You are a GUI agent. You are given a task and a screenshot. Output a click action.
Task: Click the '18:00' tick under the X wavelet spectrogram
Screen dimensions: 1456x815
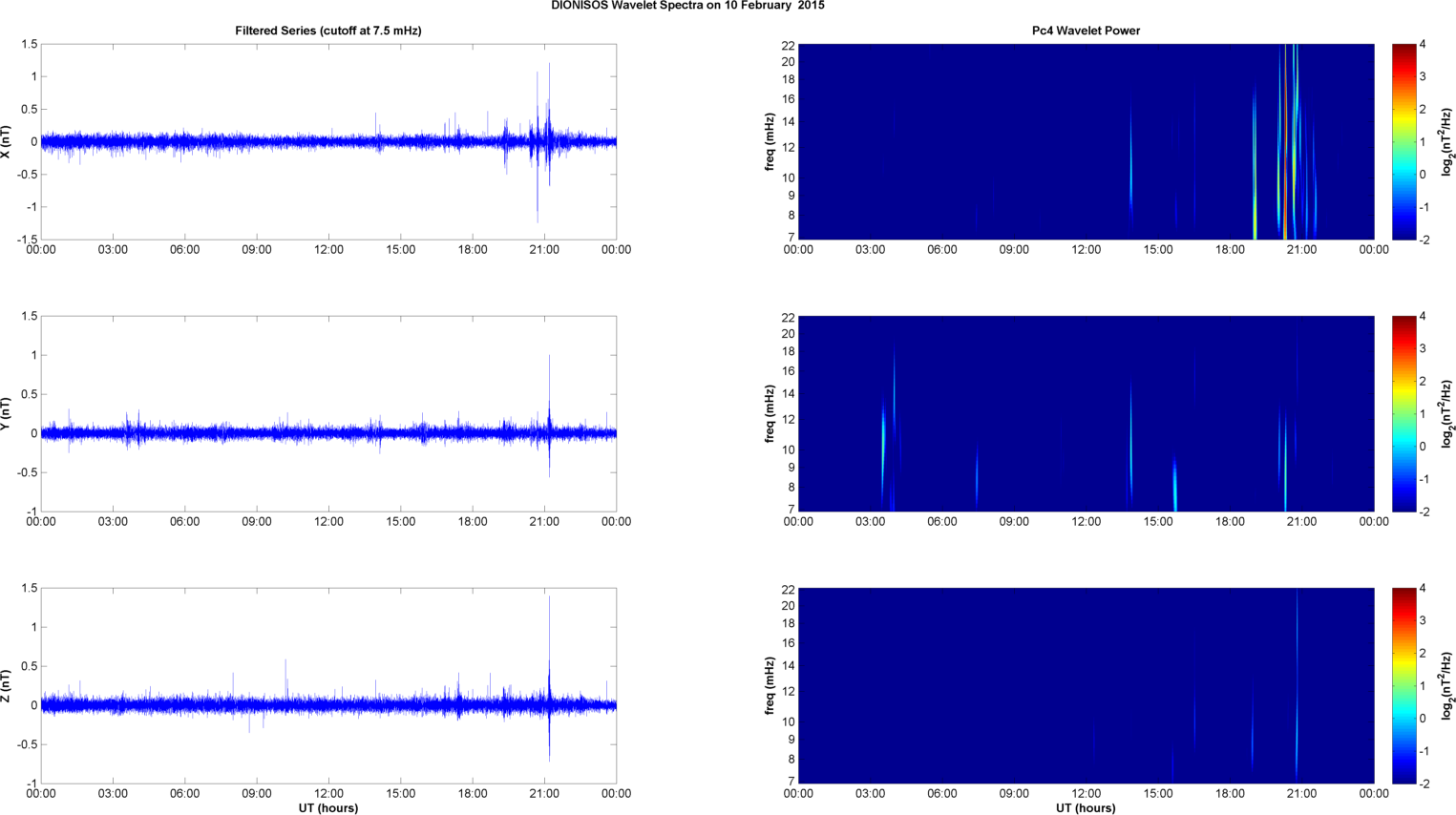pos(1230,250)
